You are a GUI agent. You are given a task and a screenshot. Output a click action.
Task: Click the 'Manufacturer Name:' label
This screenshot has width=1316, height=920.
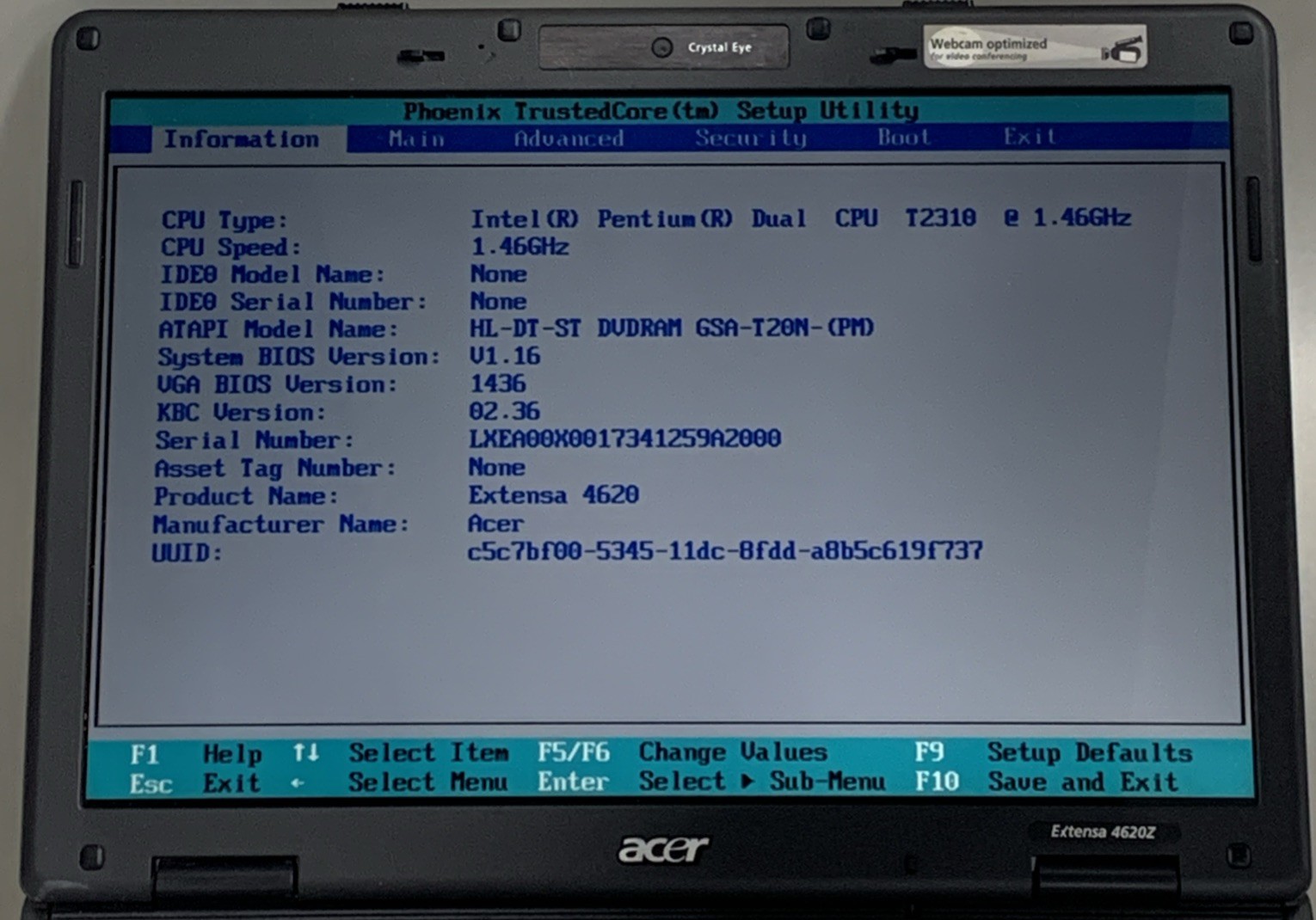tap(281, 524)
